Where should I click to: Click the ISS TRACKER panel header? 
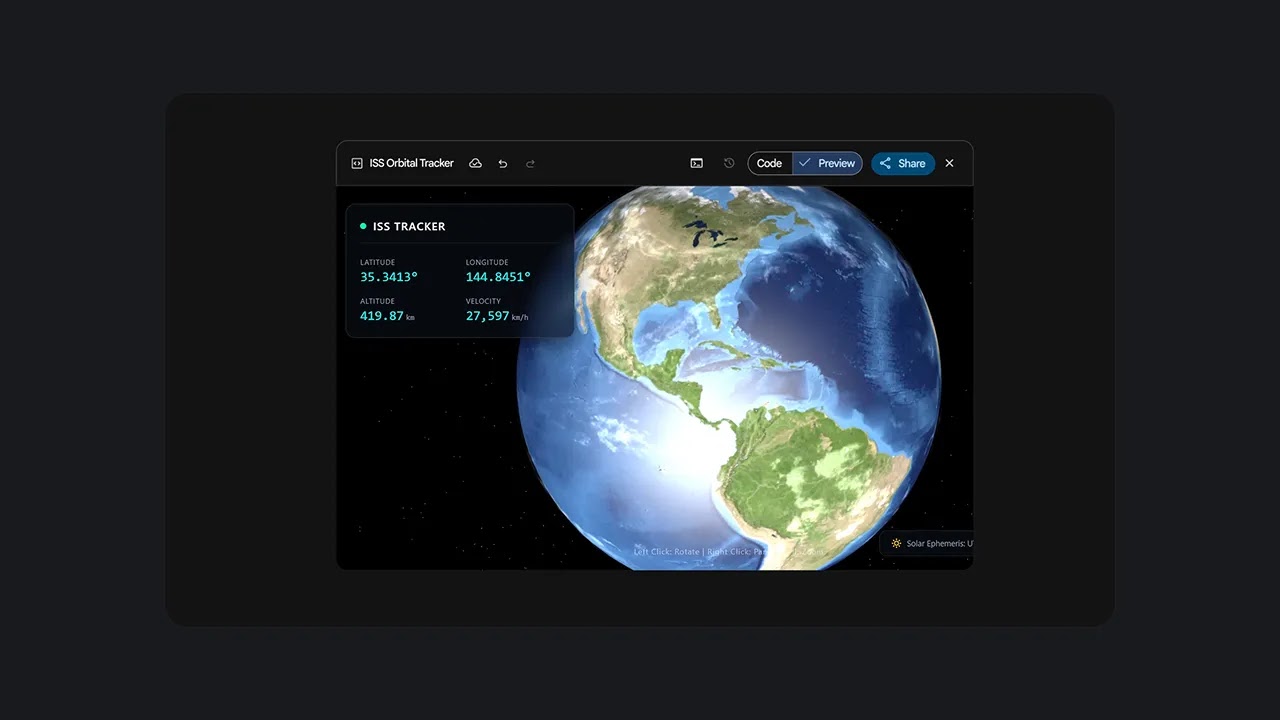[x=409, y=226]
